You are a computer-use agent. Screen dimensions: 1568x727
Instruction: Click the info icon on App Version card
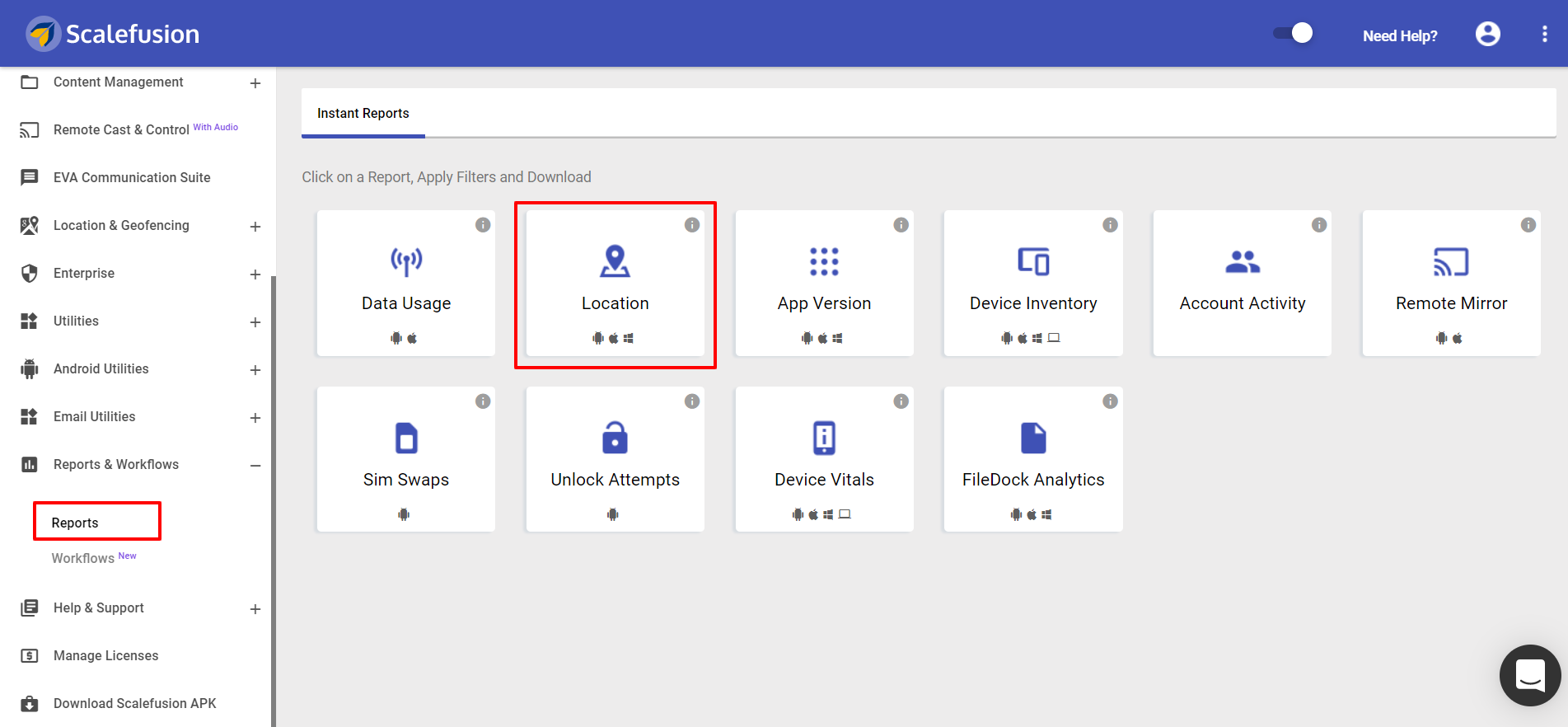point(901,225)
